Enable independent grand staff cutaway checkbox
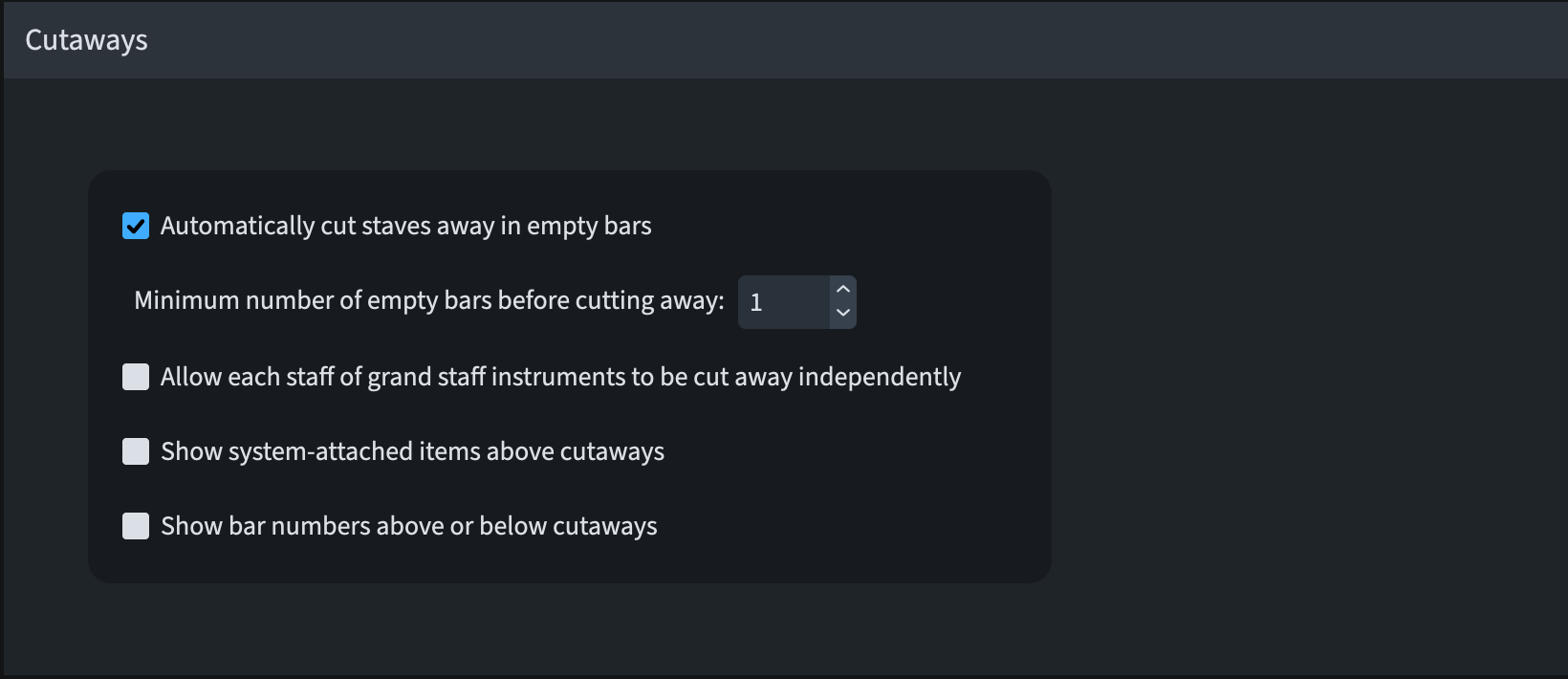This screenshot has width=1568, height=679. (136, 377)
